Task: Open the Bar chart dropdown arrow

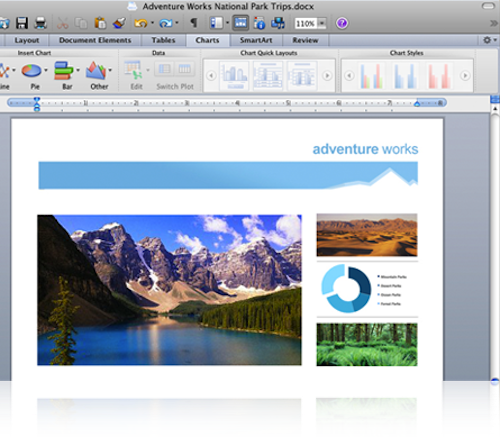Action: click(78, 70)
